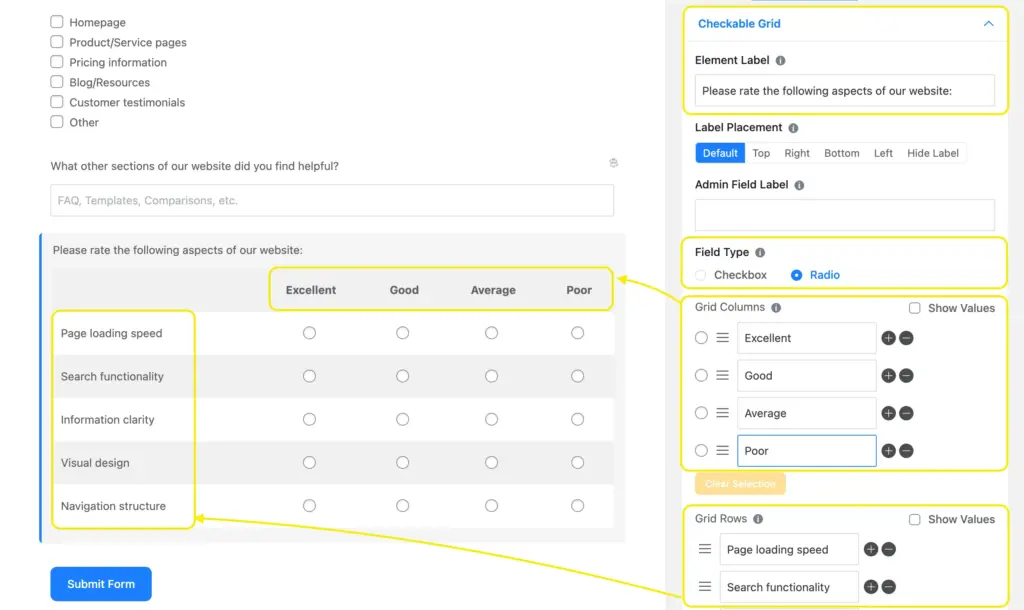Remove Search functionality row with minus icon
Image resolution: width=1024 pixels, height=610 pixels.
point(888,587)
